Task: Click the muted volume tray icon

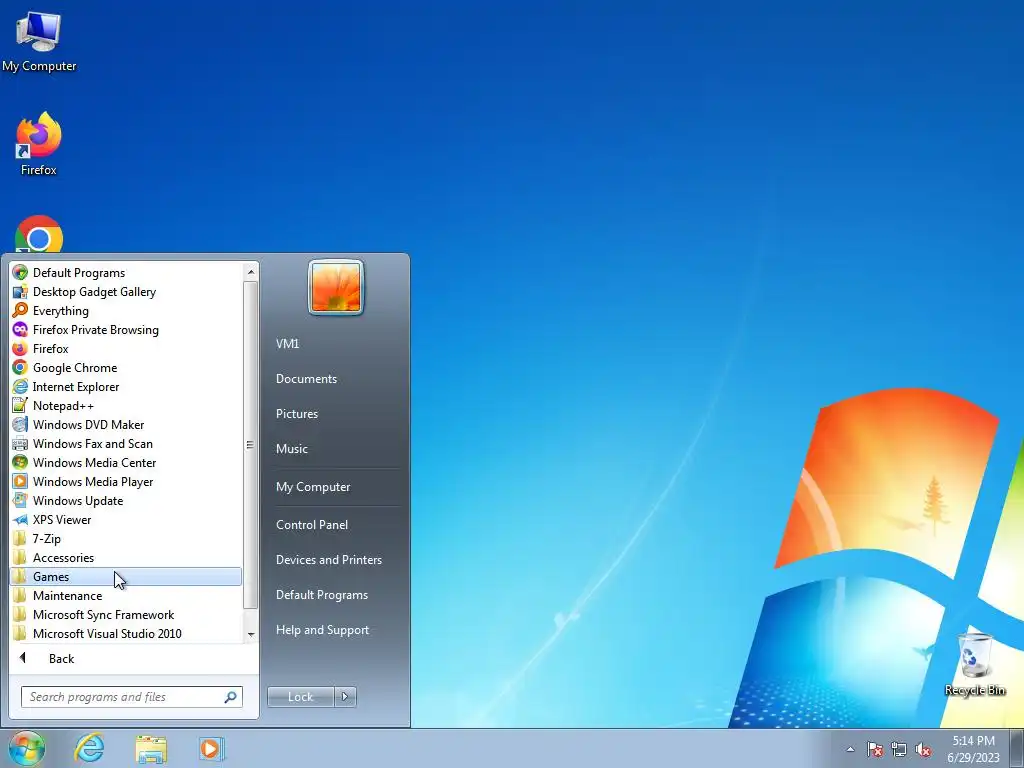Action: pos(923,749)
